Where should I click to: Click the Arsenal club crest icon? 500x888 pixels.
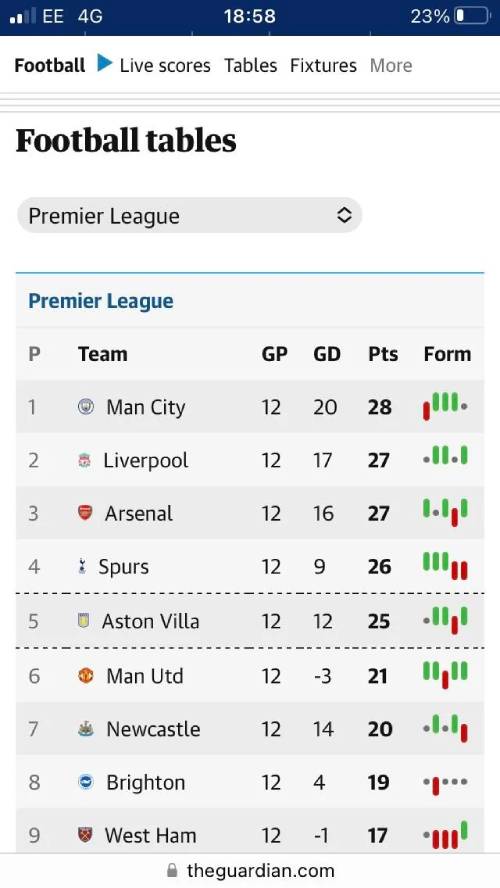click(x=85, y=513)
